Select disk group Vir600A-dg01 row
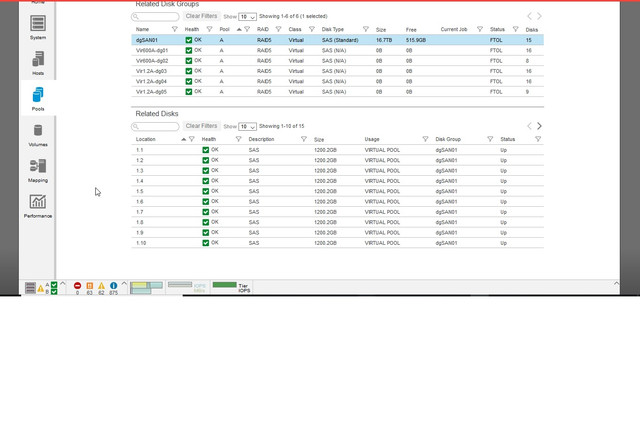 click(337, 50)
